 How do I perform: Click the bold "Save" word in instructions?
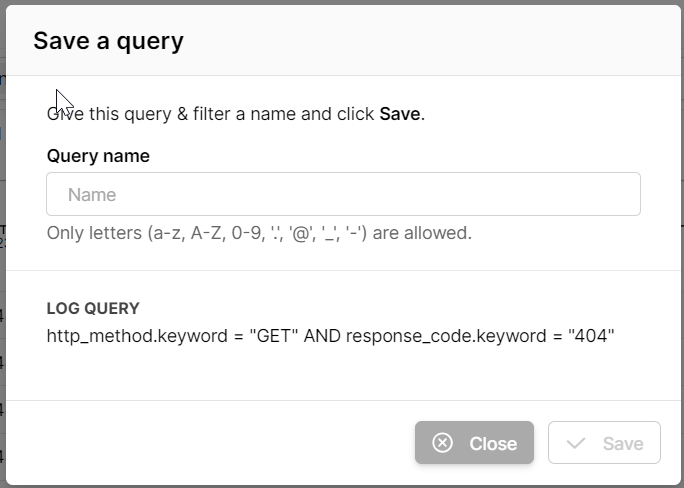[400, 114]
